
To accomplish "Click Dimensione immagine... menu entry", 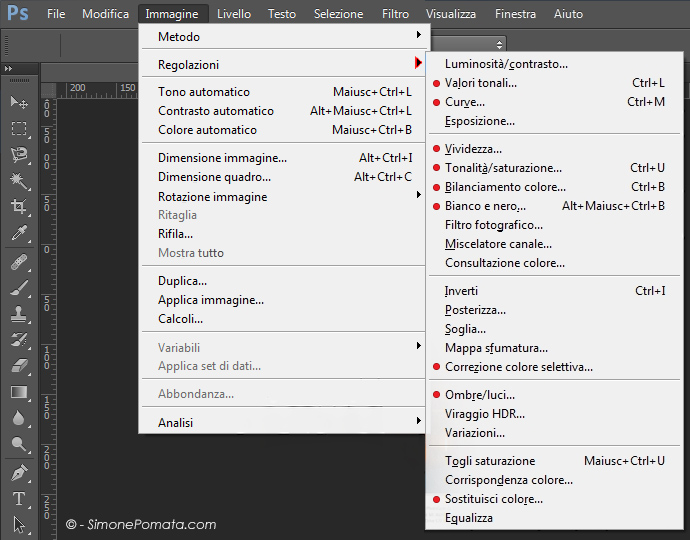I will (x=222, y=158).
